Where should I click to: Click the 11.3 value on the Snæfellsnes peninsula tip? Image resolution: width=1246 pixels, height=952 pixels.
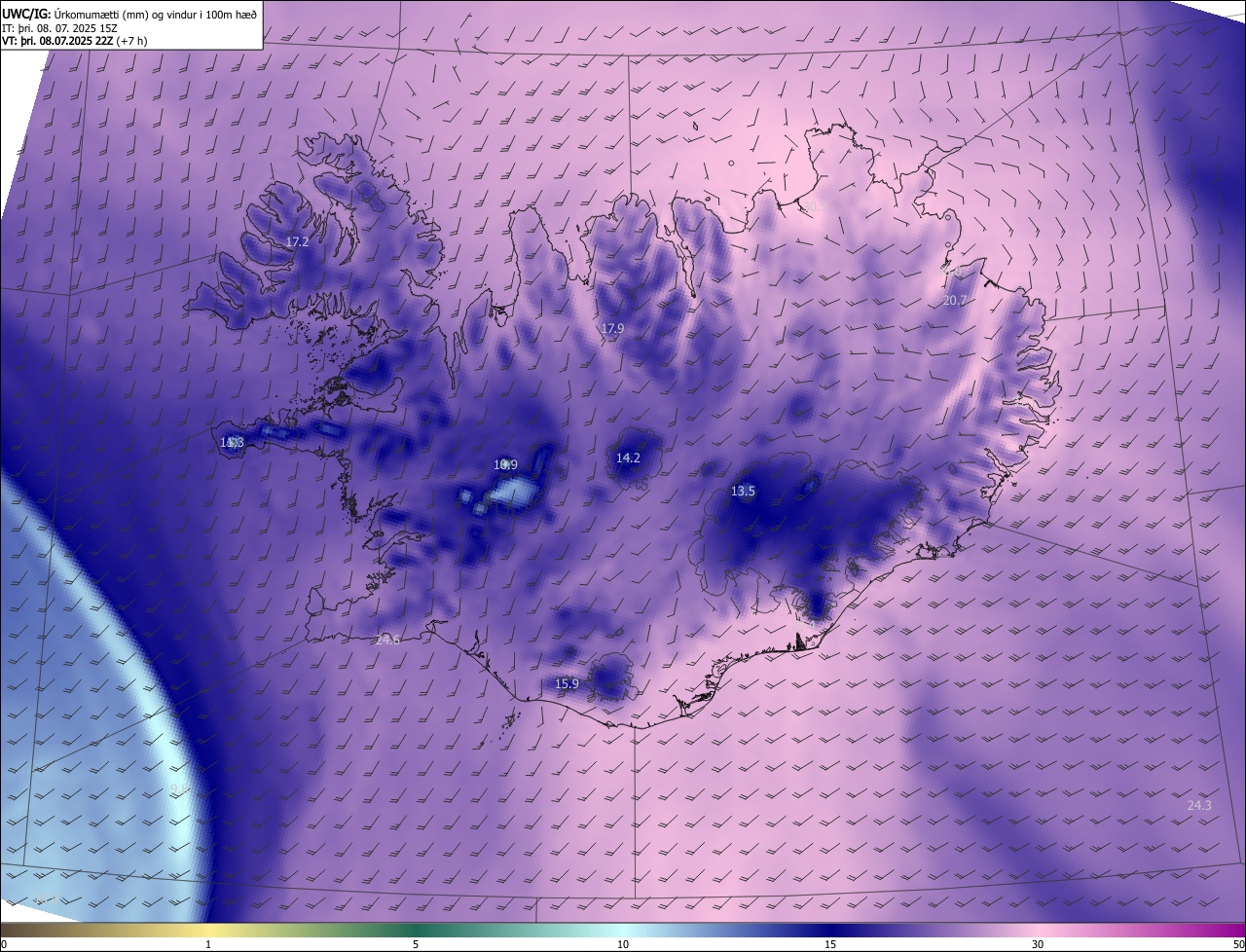(232, 443)
